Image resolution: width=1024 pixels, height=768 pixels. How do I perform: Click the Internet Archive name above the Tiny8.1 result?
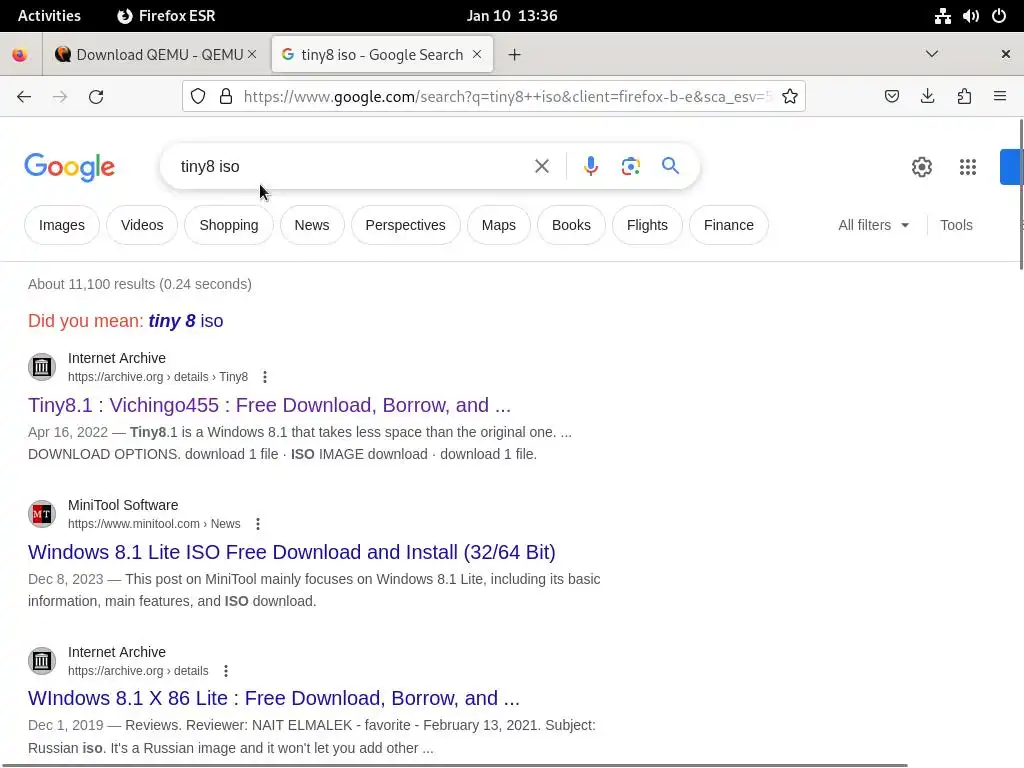coord(117,358)
